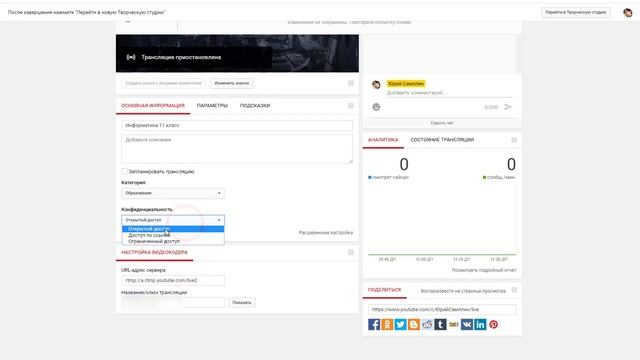
Task: Share the stream on VK
Action: 467,324
